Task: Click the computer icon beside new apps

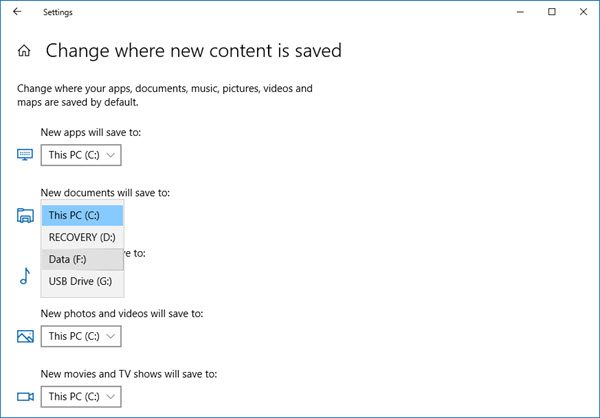Action: (x=25, y=155)
